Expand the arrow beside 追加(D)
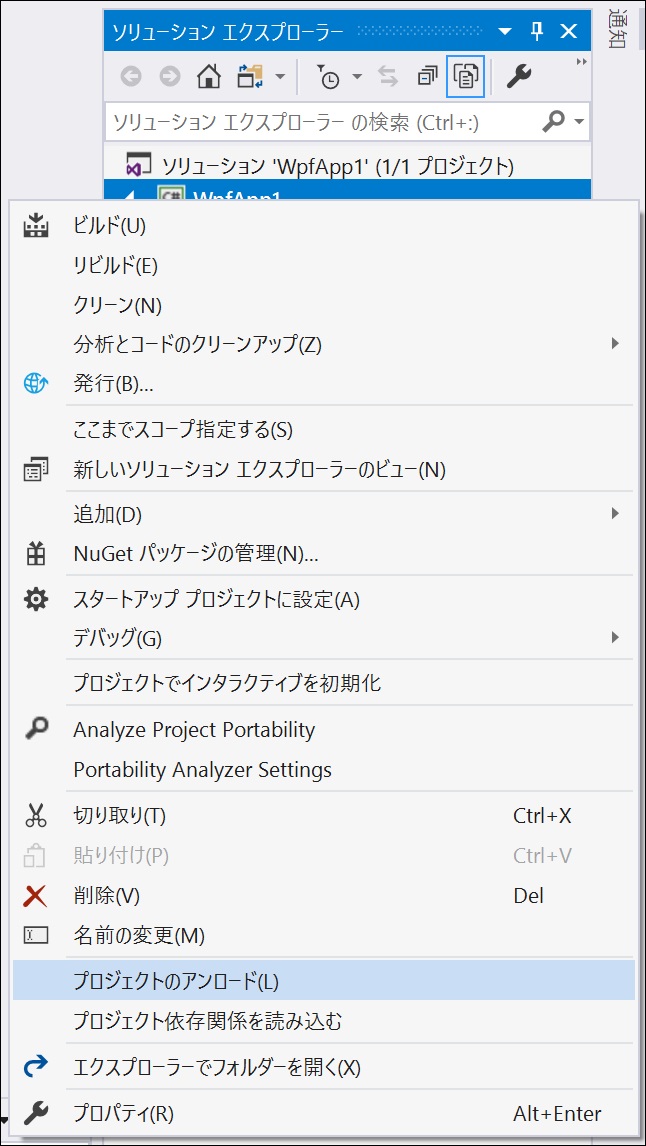 click(x=615, y=514)
